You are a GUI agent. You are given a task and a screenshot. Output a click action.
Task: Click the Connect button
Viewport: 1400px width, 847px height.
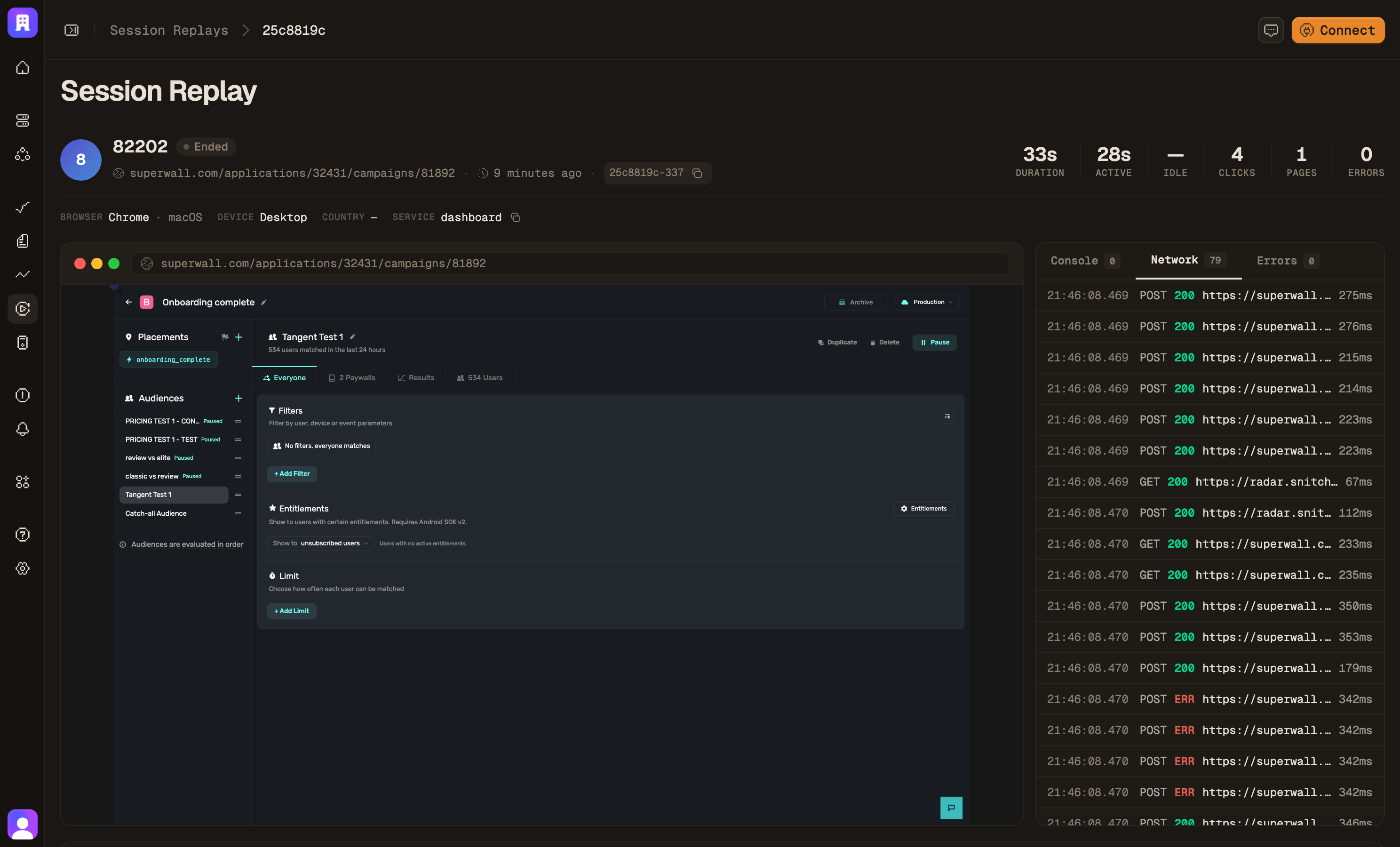pos(1337,30)
